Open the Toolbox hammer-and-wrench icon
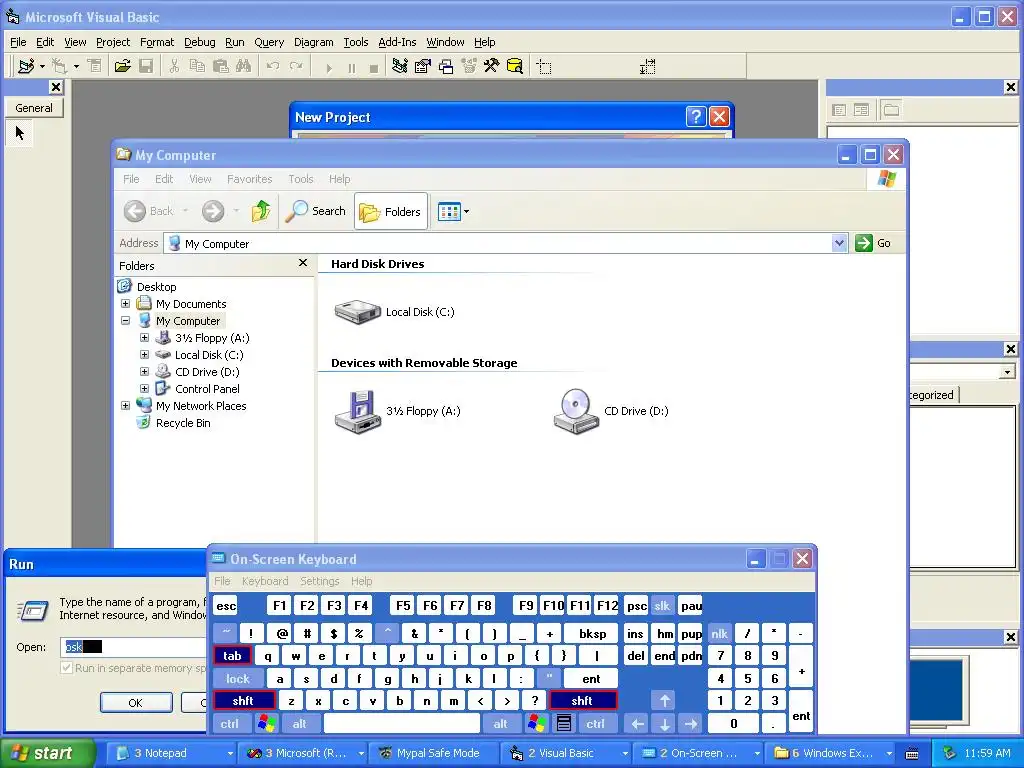This screenshot has width=1024, height=768. click(492, 66)
